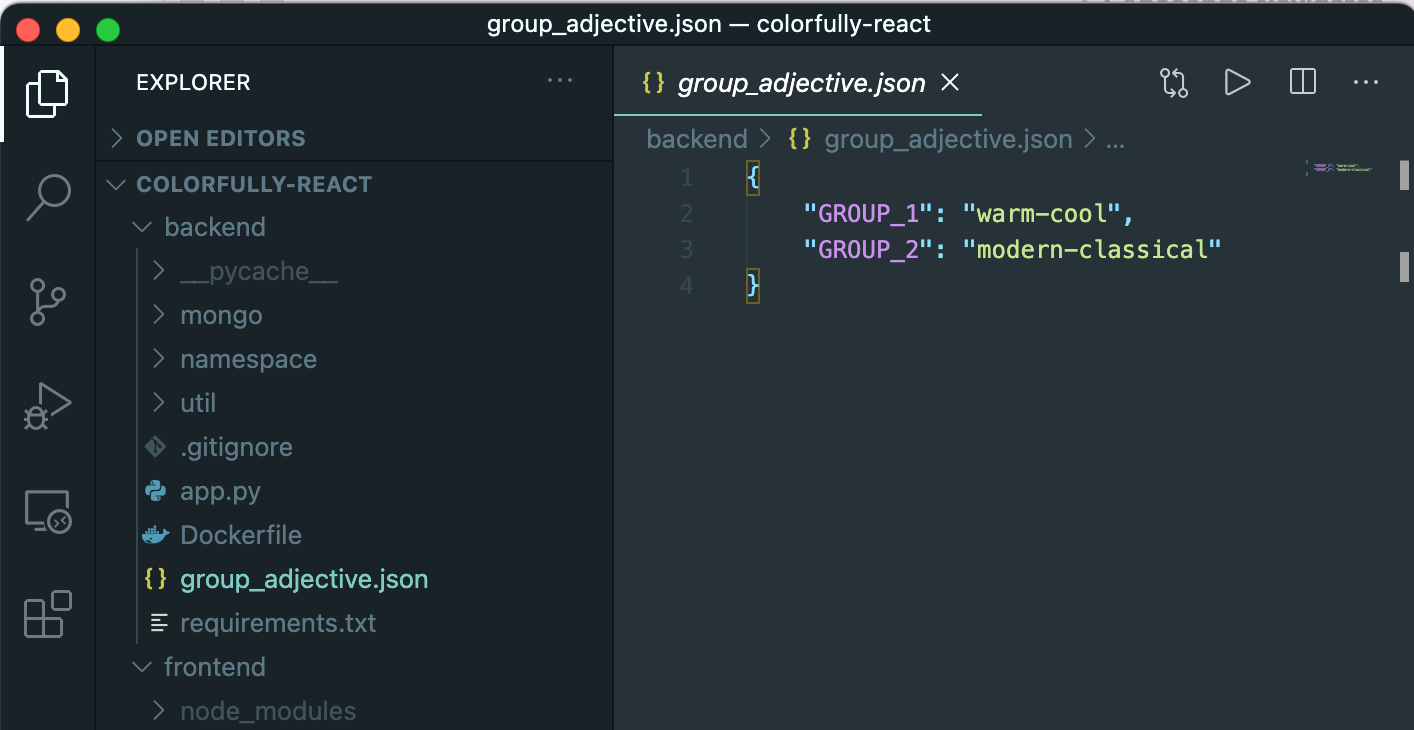Open the Explorer view in activity bar
Viewport: 1414px width, 730px height.
click(x=47, y=94)
